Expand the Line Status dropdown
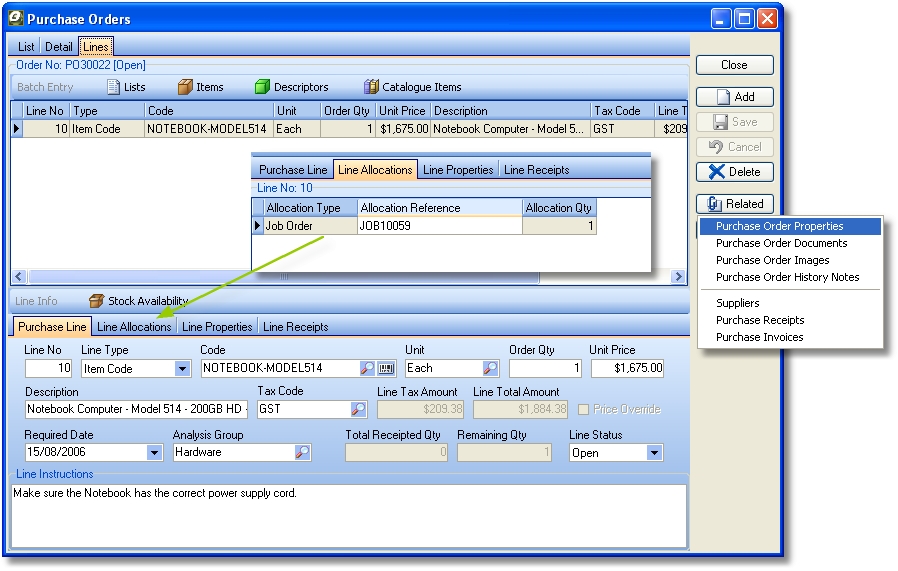This screenshot has width=898, height=571. point(654,452)
